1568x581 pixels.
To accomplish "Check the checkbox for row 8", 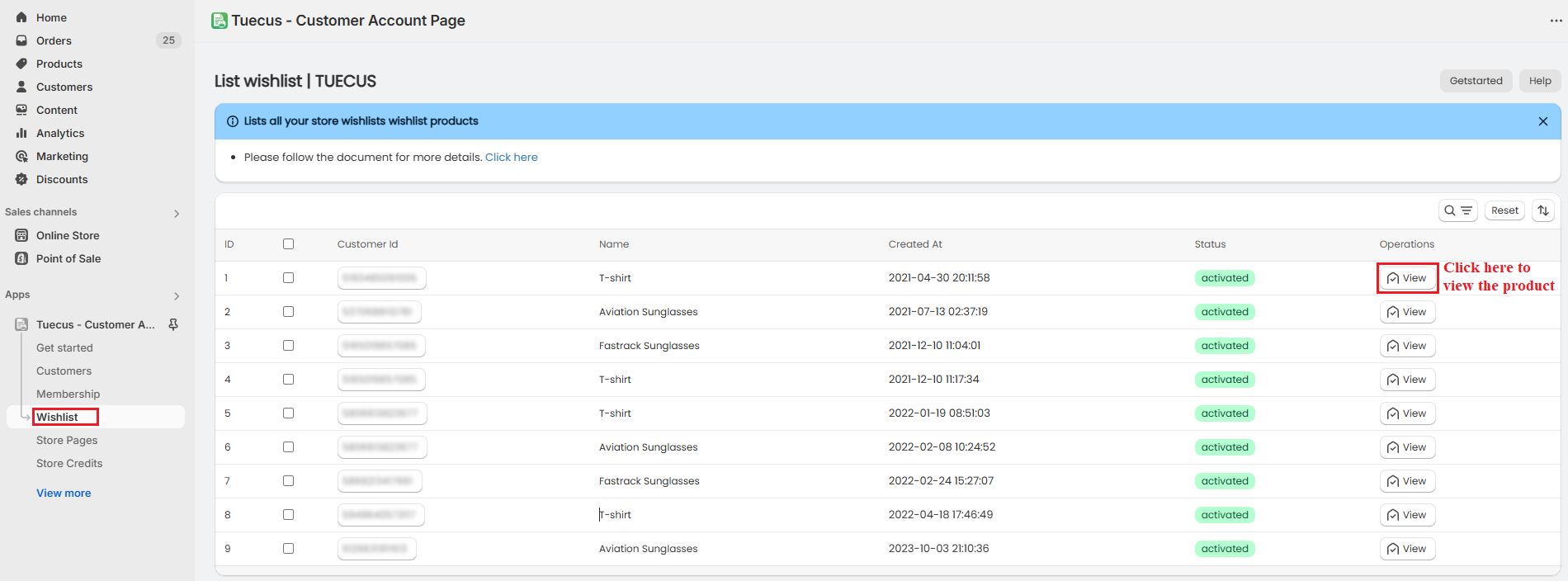I will 288,515.
